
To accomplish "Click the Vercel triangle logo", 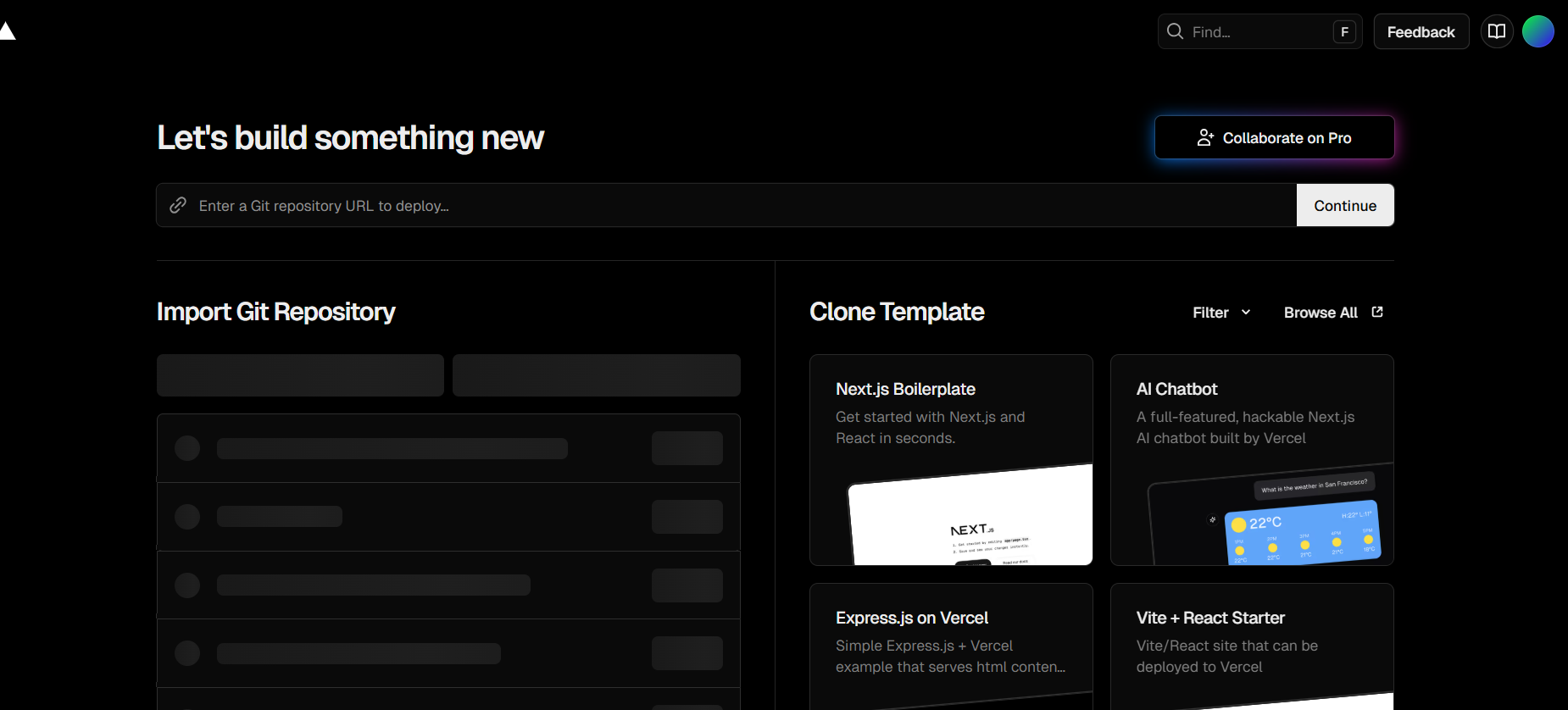I will (7, 31).
